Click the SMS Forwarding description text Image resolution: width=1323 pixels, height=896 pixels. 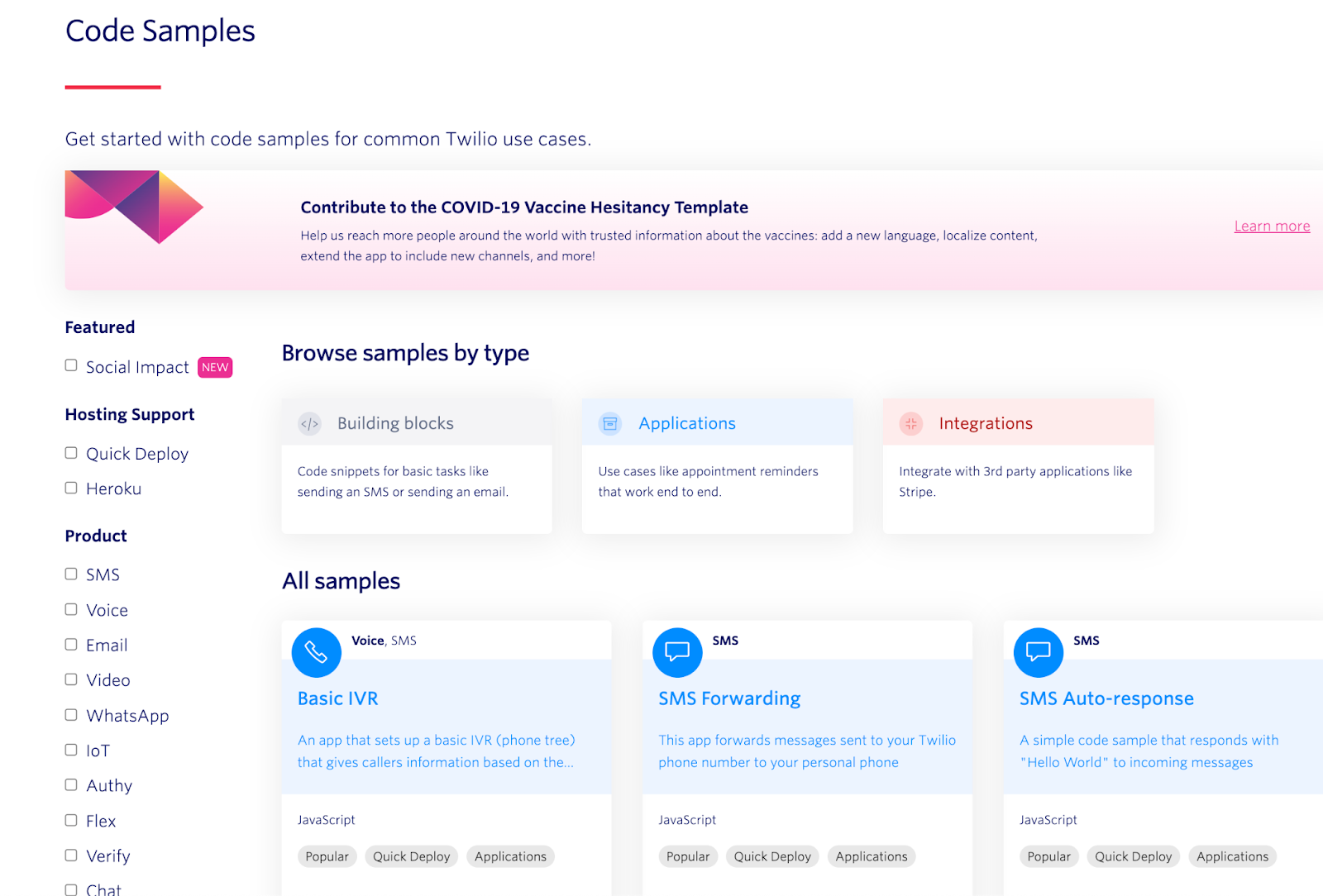(807, 751)
